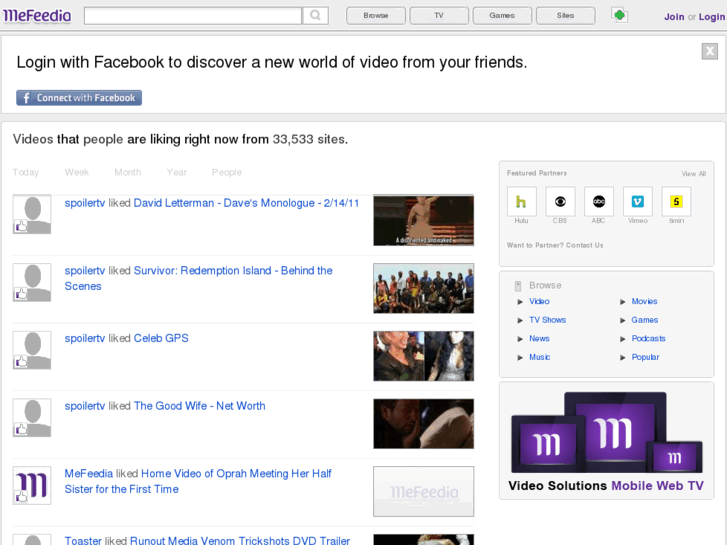
Task: Open the TV menu button
Action: [x=439, y=16]
